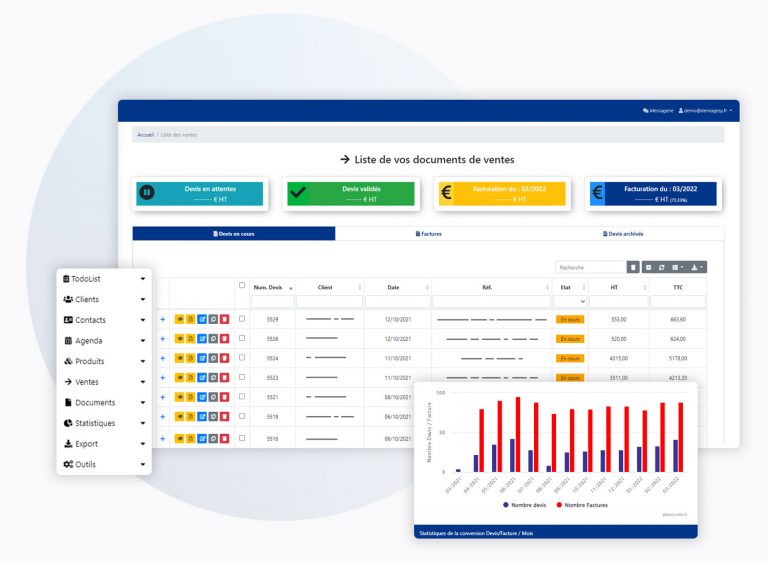Click the trash button beside the Recherche field

click(633, 267)
